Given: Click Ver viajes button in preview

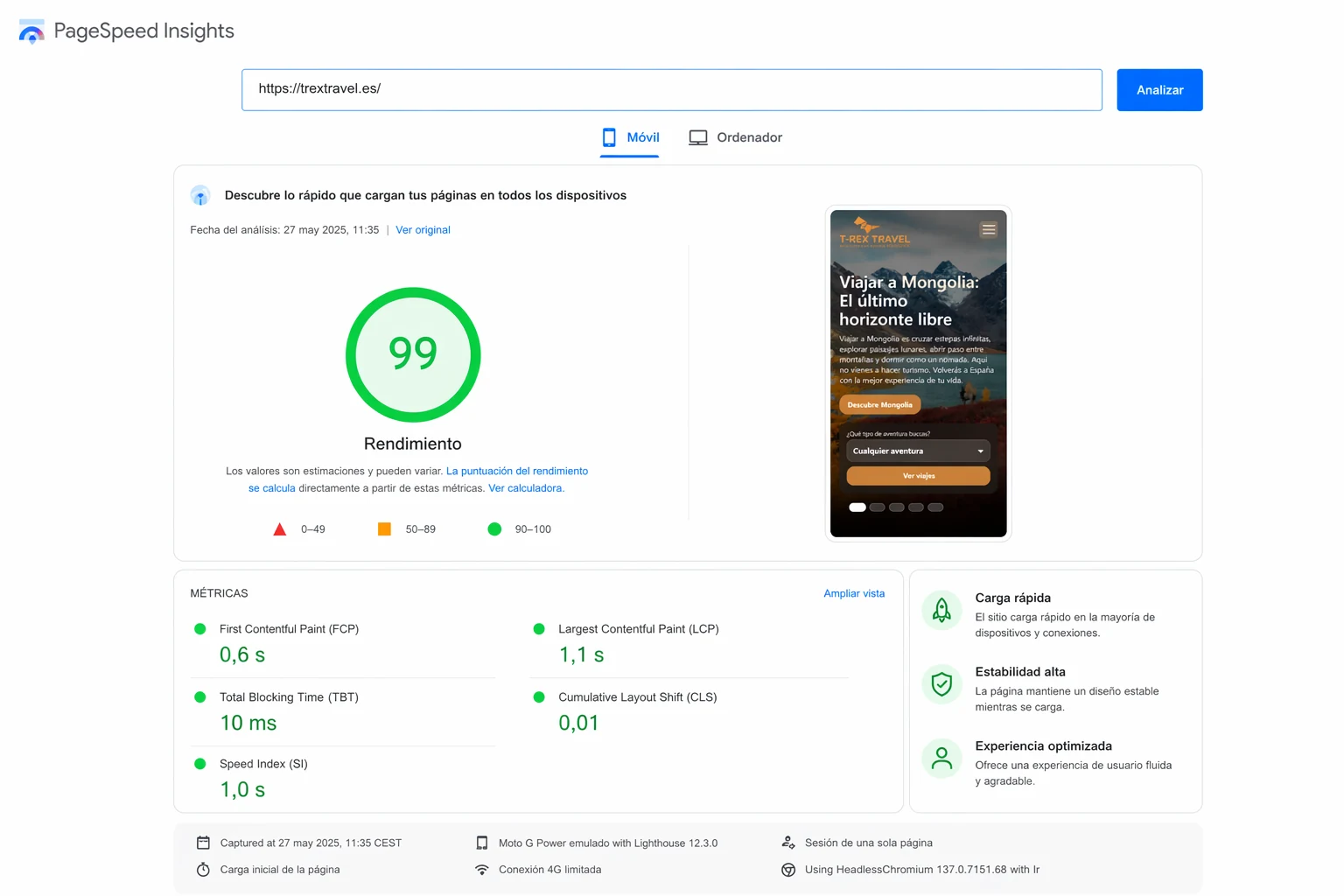Looking at the screenshot, I should (x=918, y=476).
